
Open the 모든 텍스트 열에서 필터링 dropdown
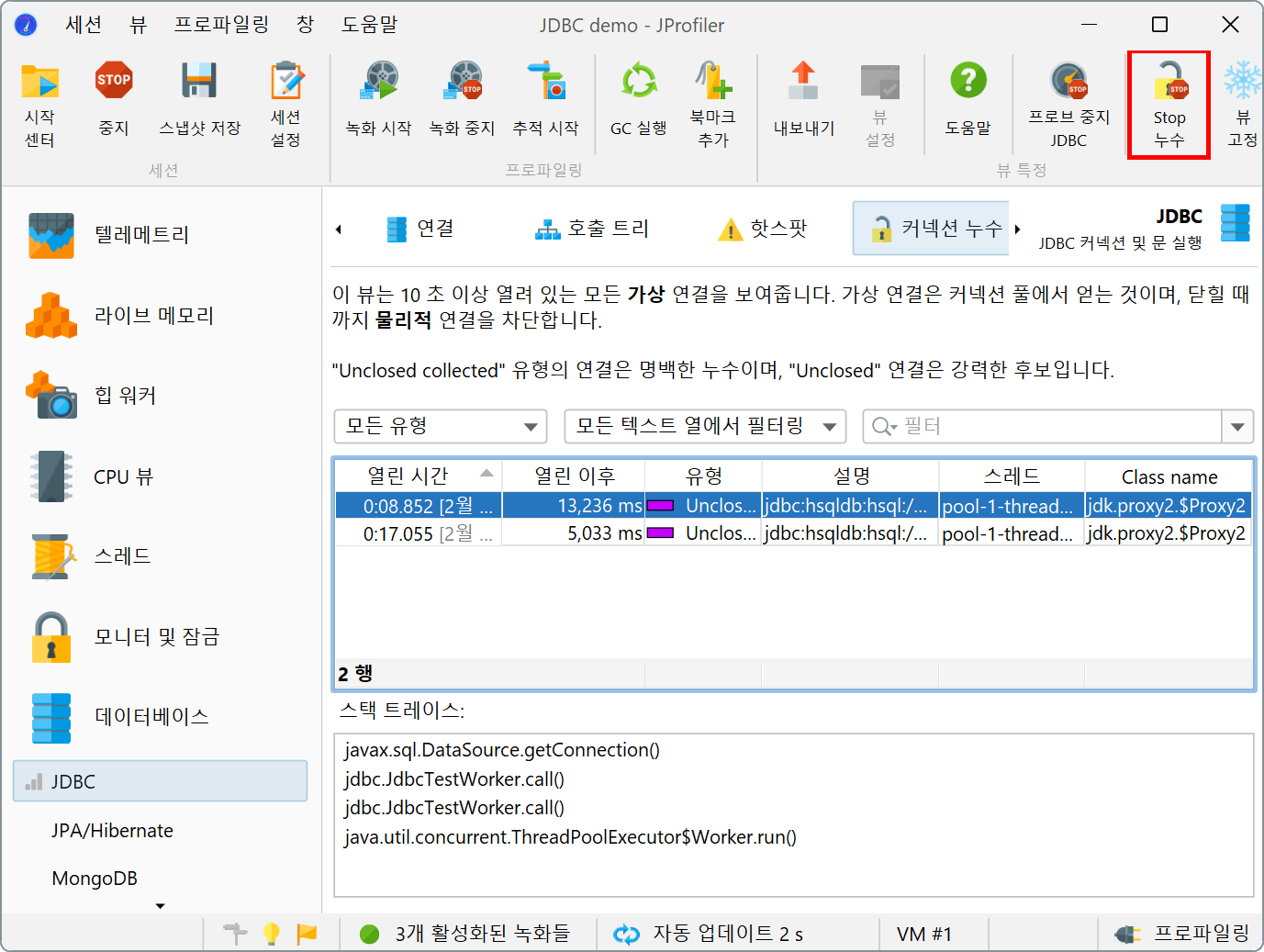tap(705, 426)
